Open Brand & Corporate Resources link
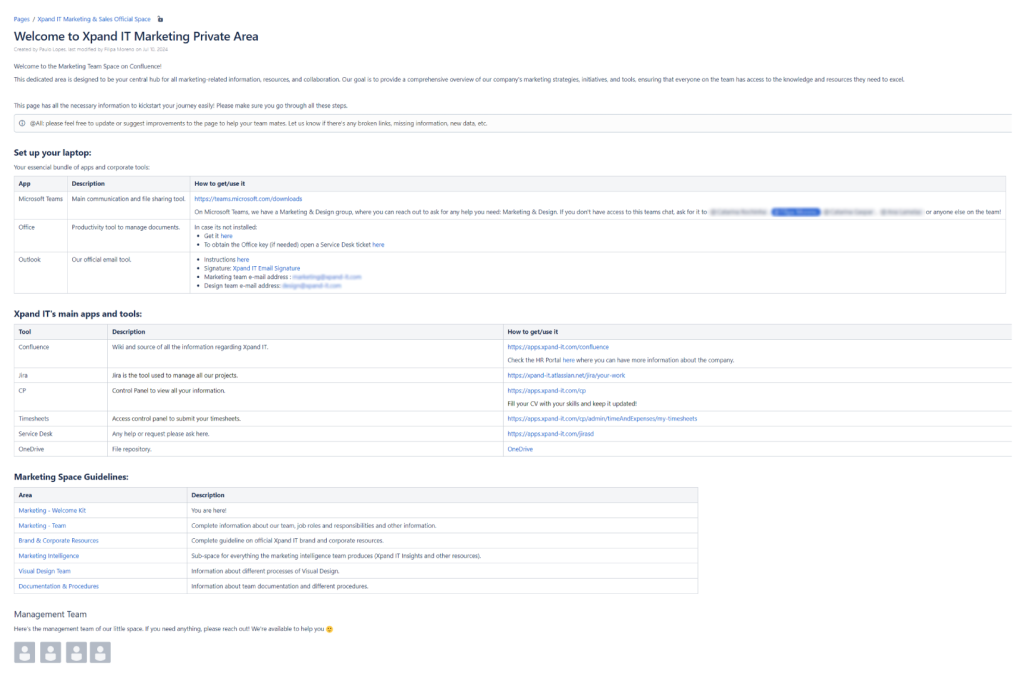 (58, 540)
